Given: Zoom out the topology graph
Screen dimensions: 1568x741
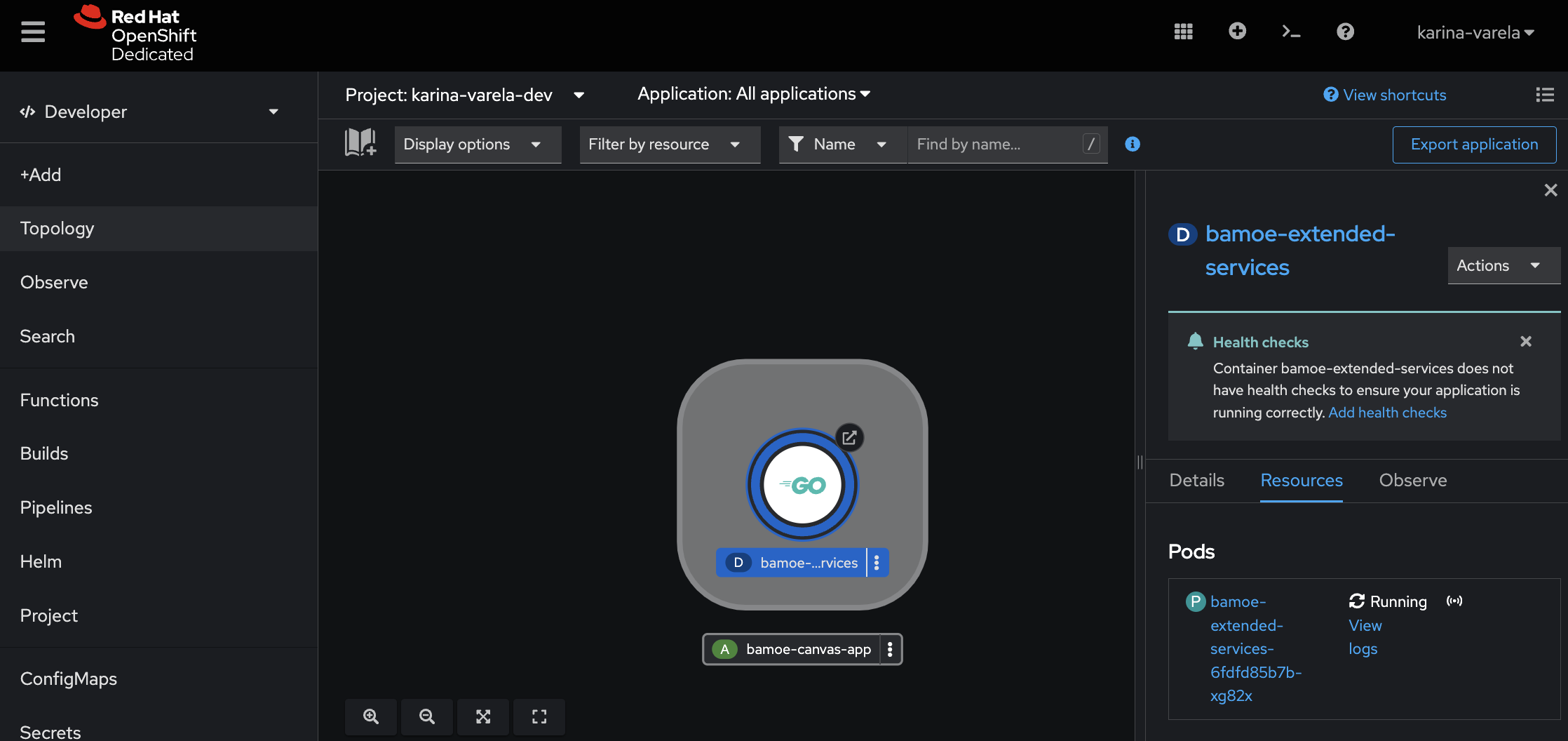Looking at the screenshot, I should [427, 716].
